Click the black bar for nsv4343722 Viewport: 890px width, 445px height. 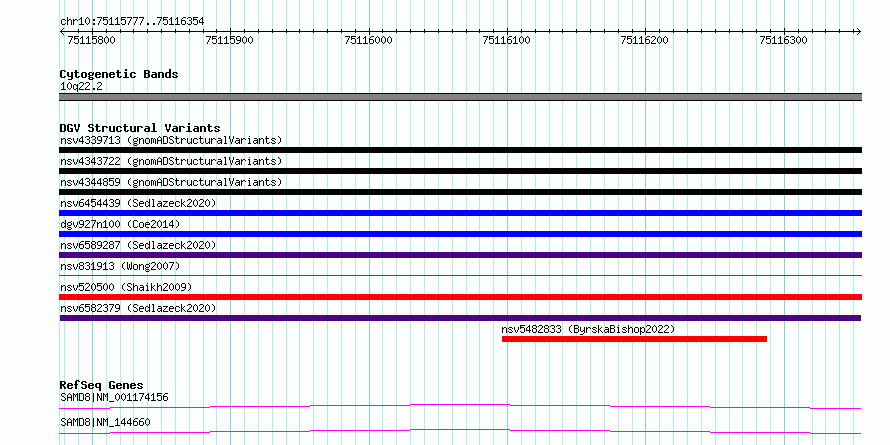460,171
